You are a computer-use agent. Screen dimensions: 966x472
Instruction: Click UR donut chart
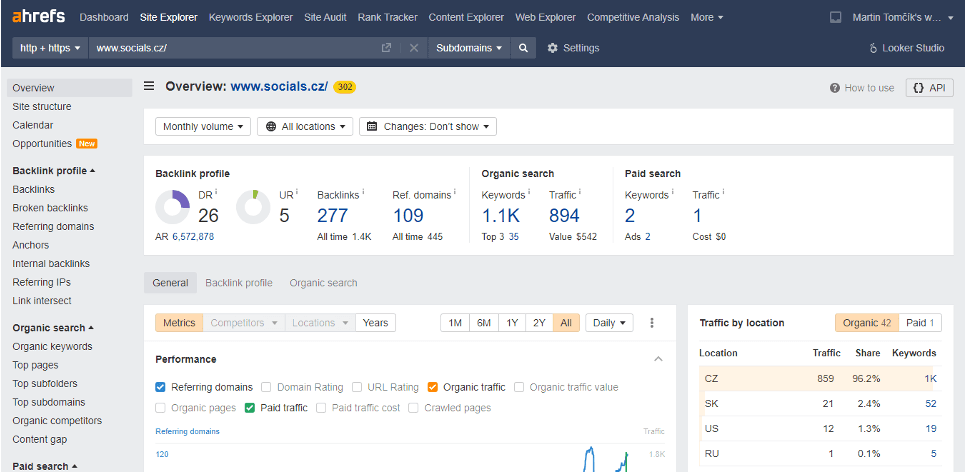coord(253,207)
